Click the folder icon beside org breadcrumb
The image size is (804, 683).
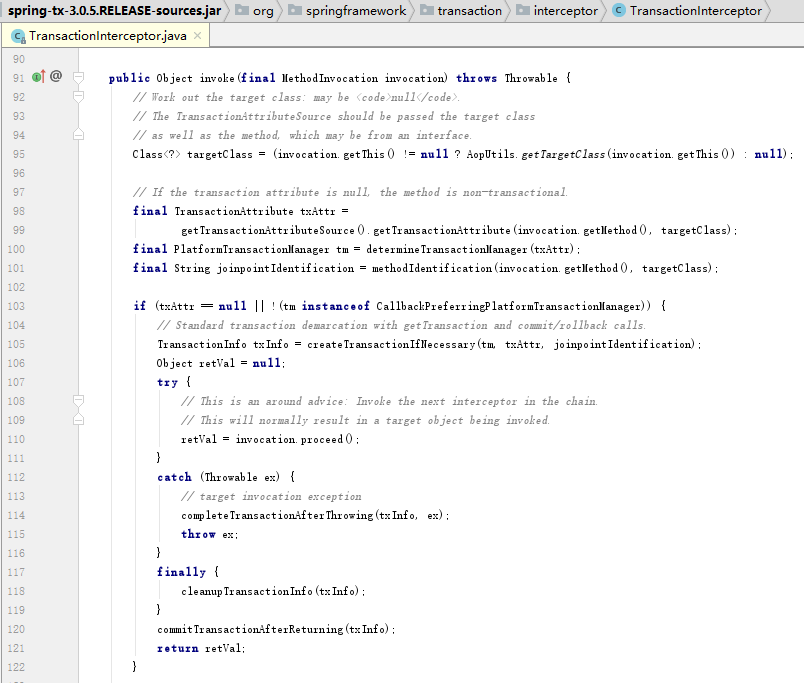click(242, 10)
